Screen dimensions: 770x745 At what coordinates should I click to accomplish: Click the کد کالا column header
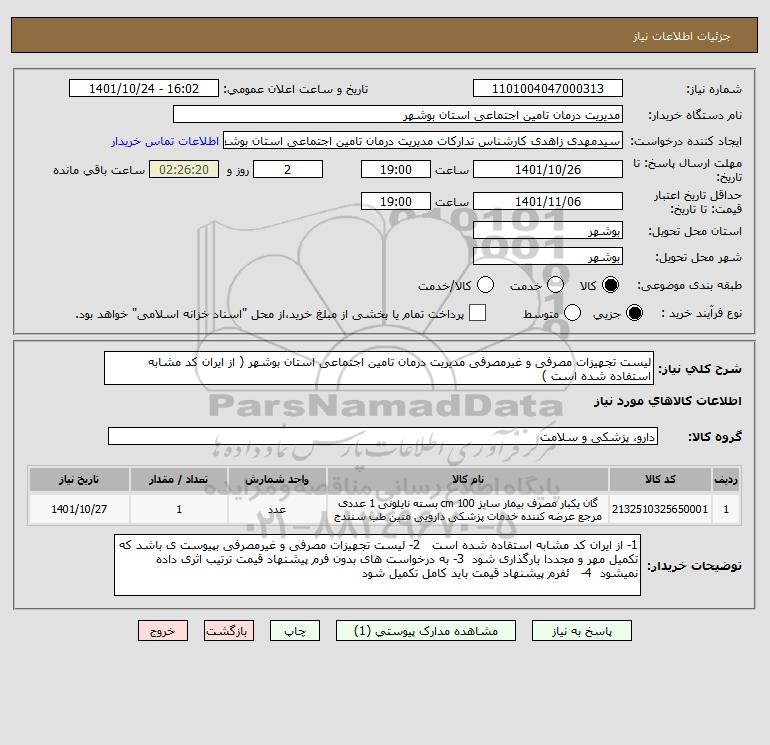pos(660,479)
